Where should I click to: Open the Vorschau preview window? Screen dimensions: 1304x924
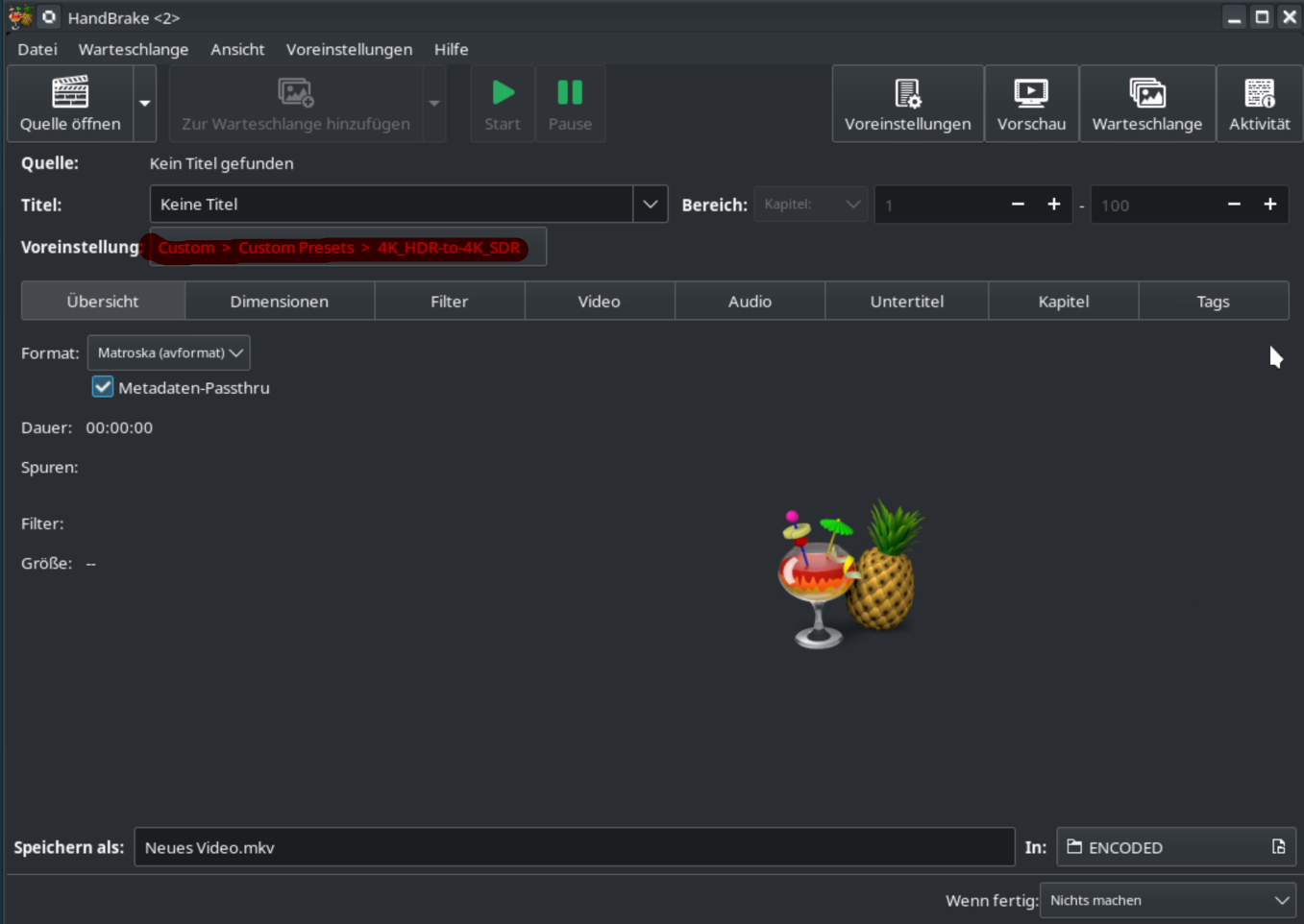tap(1031, 104)
